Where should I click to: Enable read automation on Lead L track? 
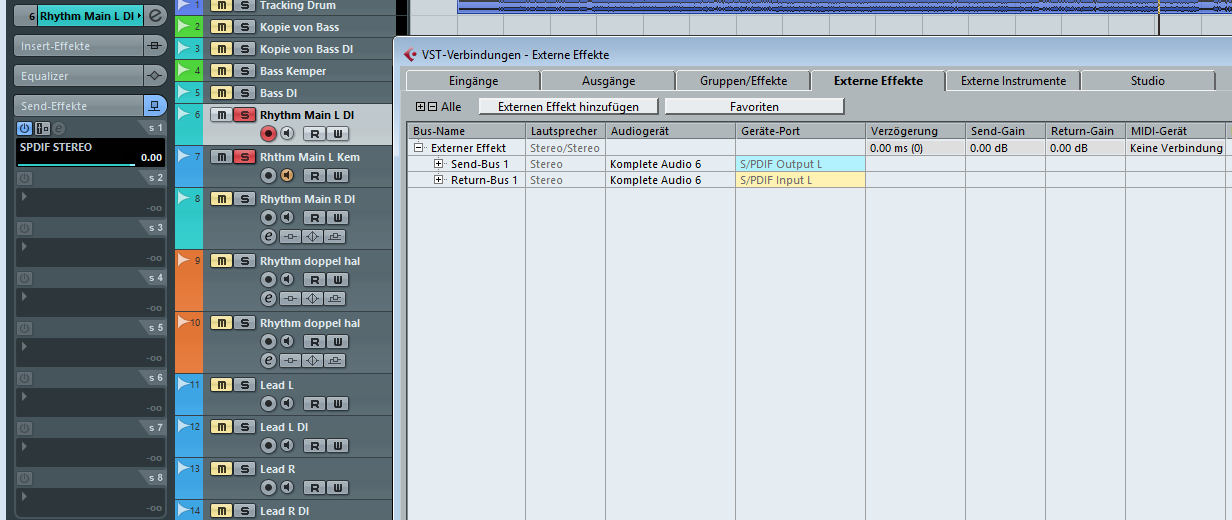point(314,404)
